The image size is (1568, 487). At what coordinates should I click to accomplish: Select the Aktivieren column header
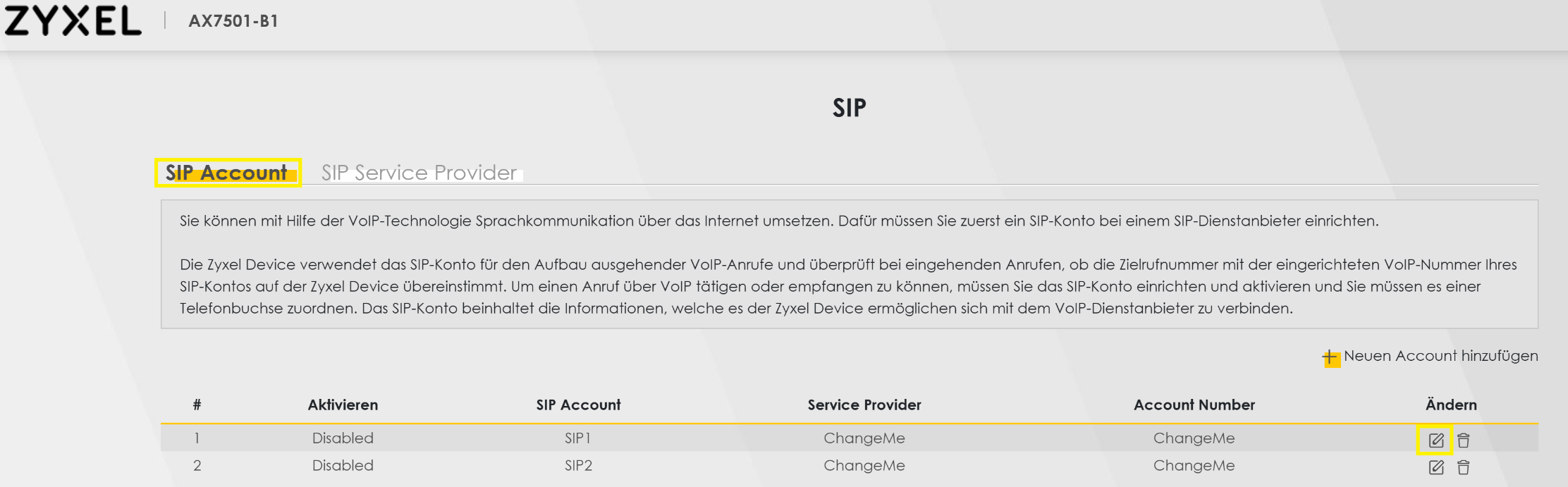click(x=343, y=405)
